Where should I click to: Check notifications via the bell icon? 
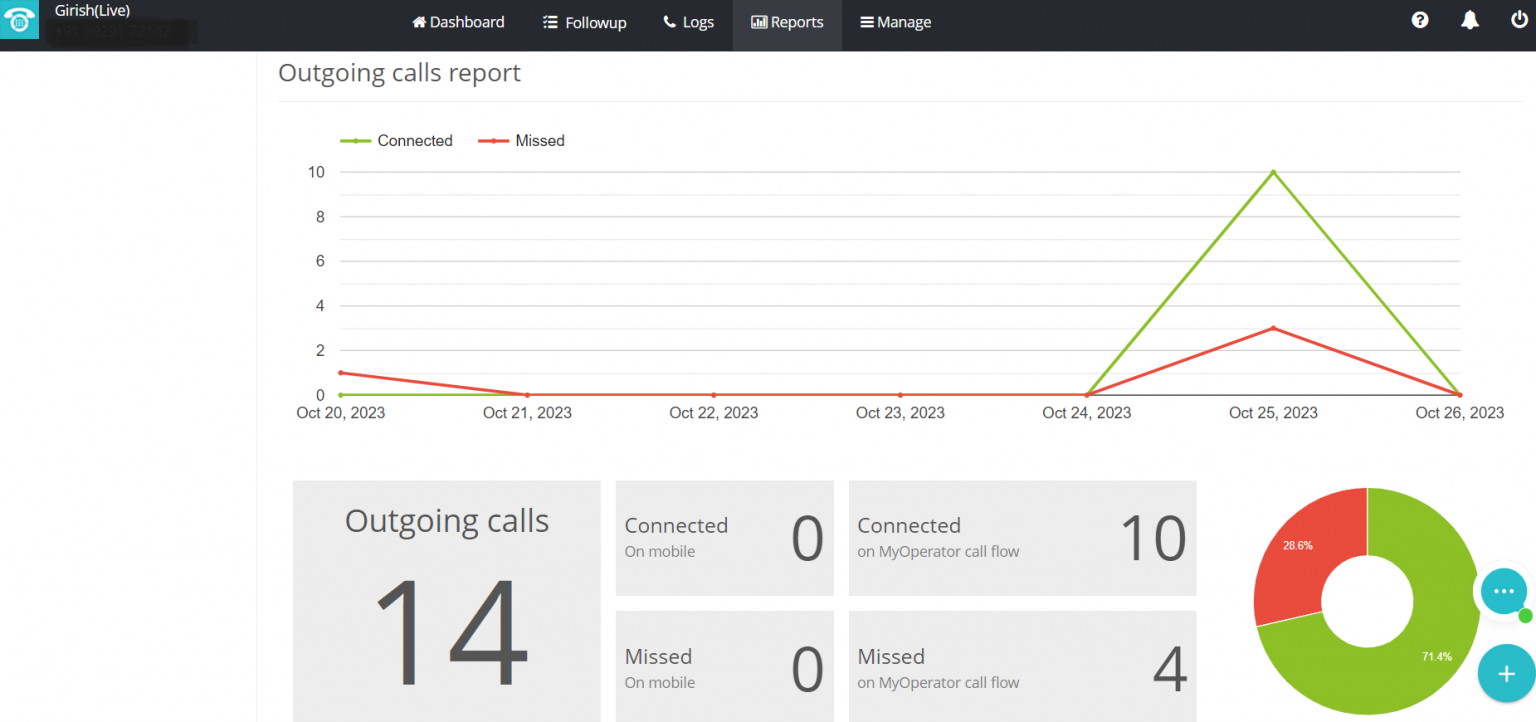pyautogui.click(x=1469, y=20)
